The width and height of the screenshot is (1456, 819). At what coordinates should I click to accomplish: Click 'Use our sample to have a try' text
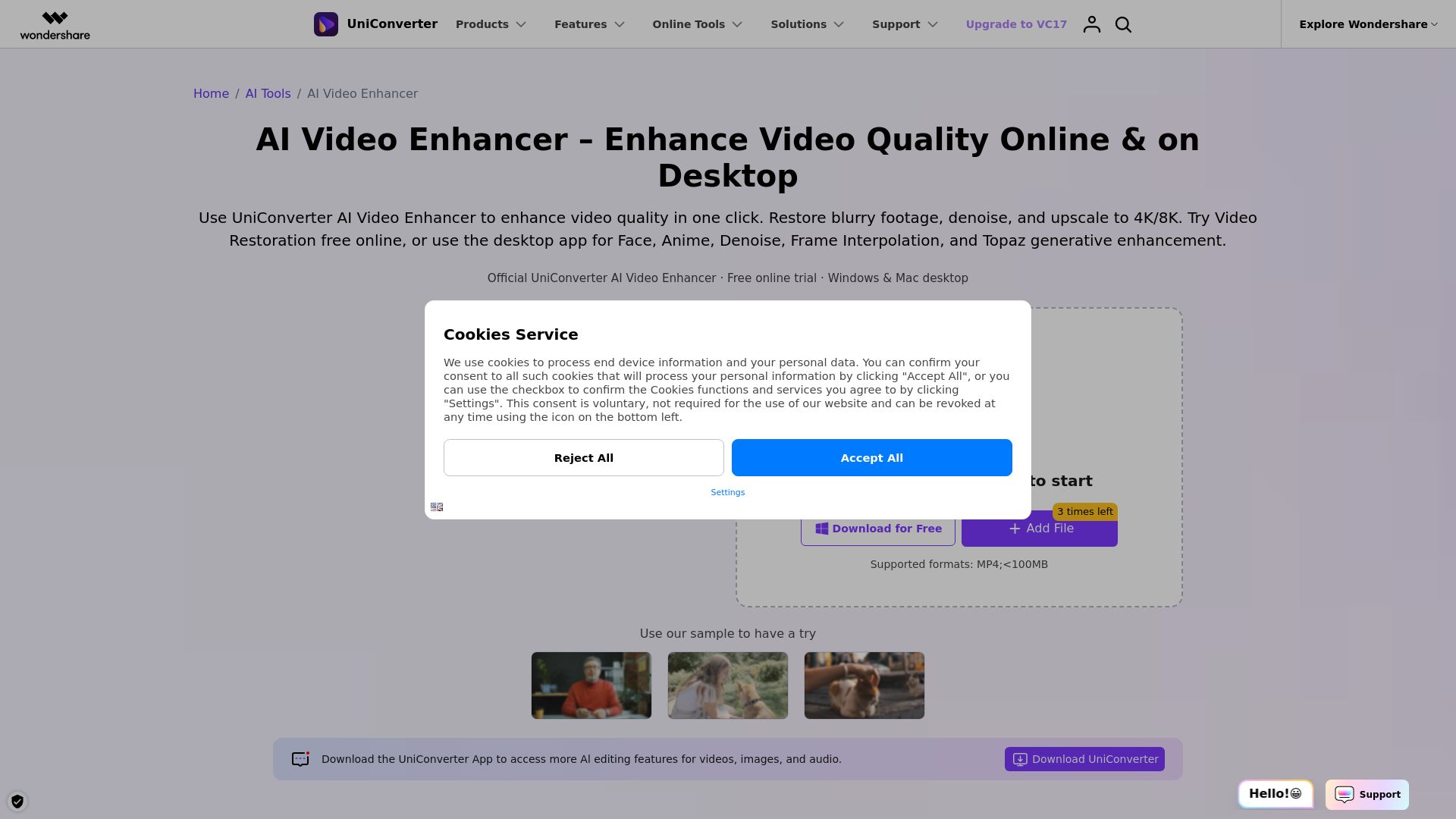tap(727, 633)
